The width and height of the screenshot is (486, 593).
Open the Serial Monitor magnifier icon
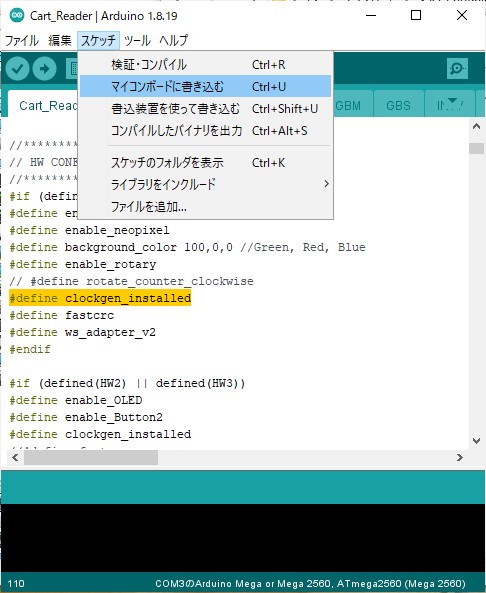tap(457, 68)
